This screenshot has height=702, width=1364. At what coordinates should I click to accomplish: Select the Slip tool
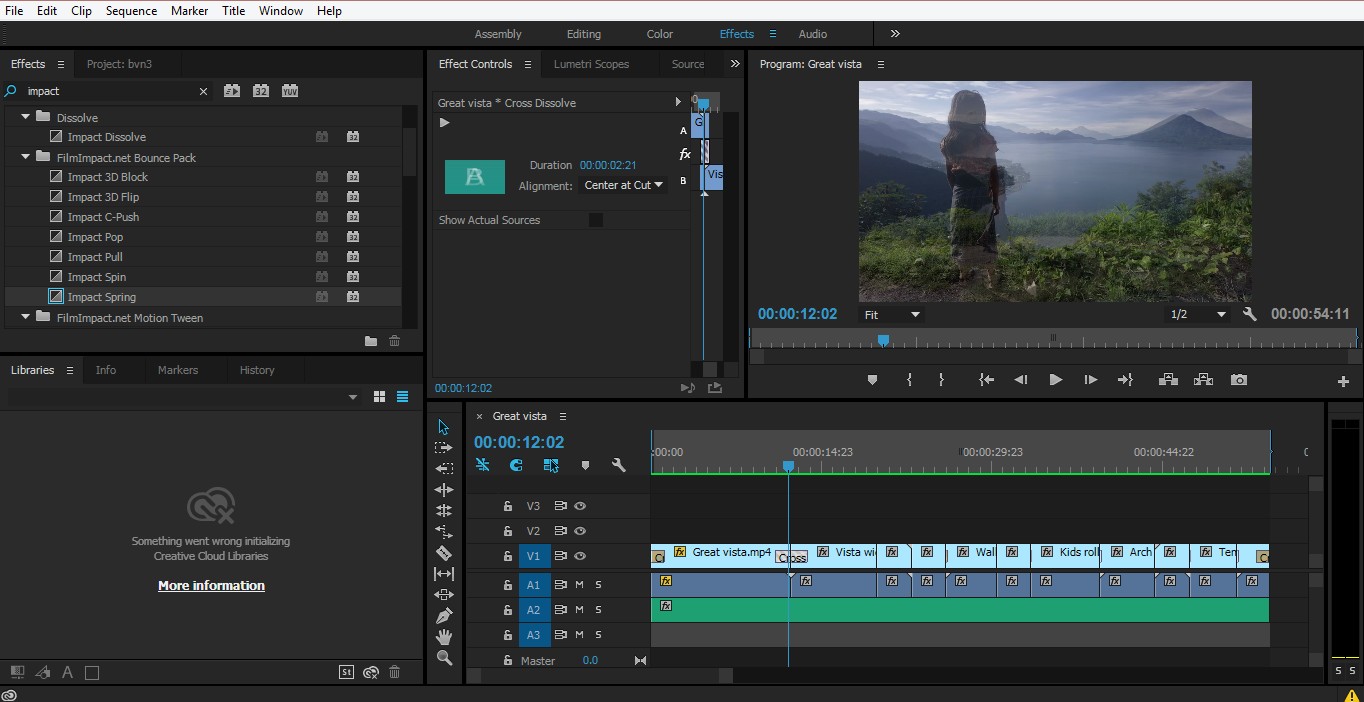(444, 574)
